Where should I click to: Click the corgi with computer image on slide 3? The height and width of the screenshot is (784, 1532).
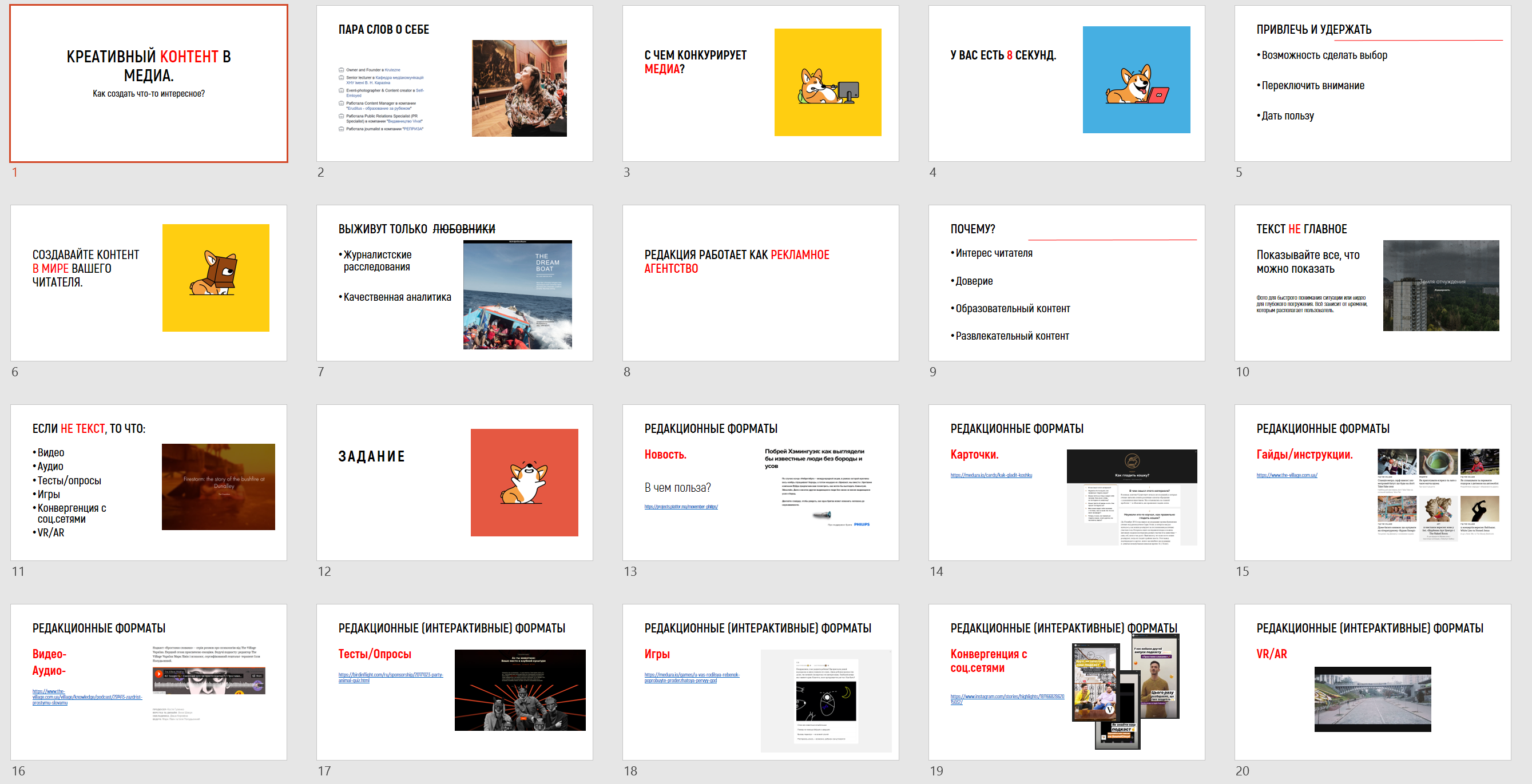[x=828, y=82]
